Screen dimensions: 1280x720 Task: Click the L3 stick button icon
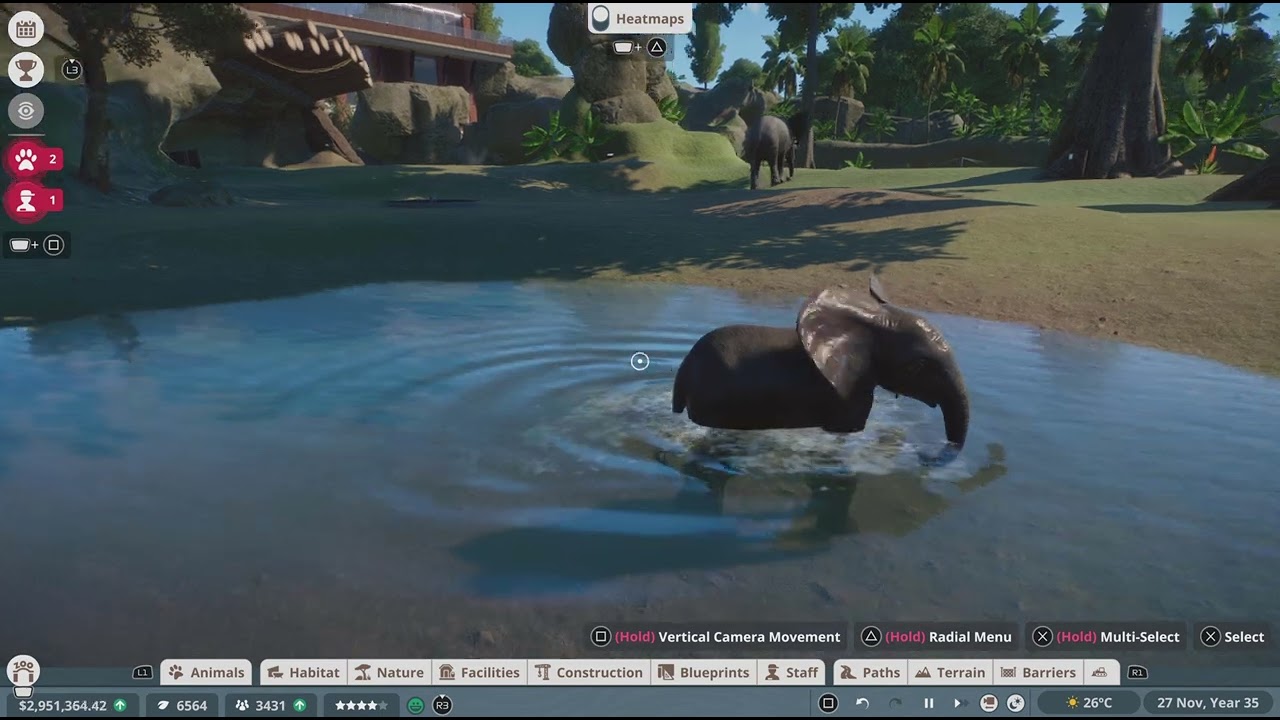[71, 69]
